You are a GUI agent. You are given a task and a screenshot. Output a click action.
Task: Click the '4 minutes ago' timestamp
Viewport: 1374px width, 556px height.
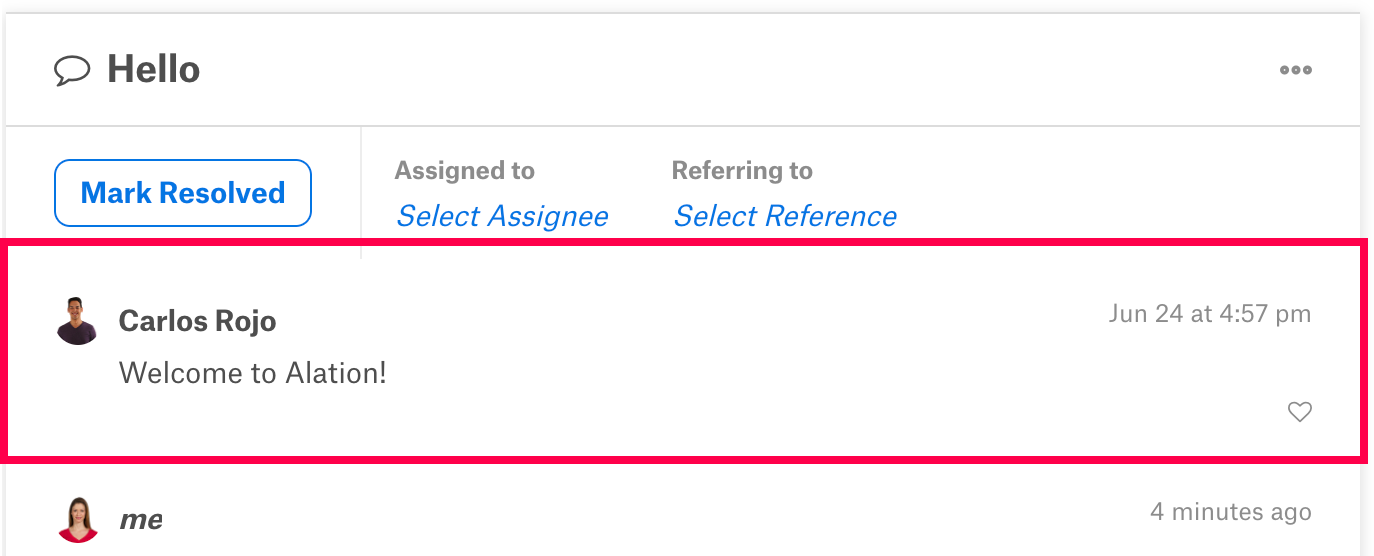point(1231,512)
